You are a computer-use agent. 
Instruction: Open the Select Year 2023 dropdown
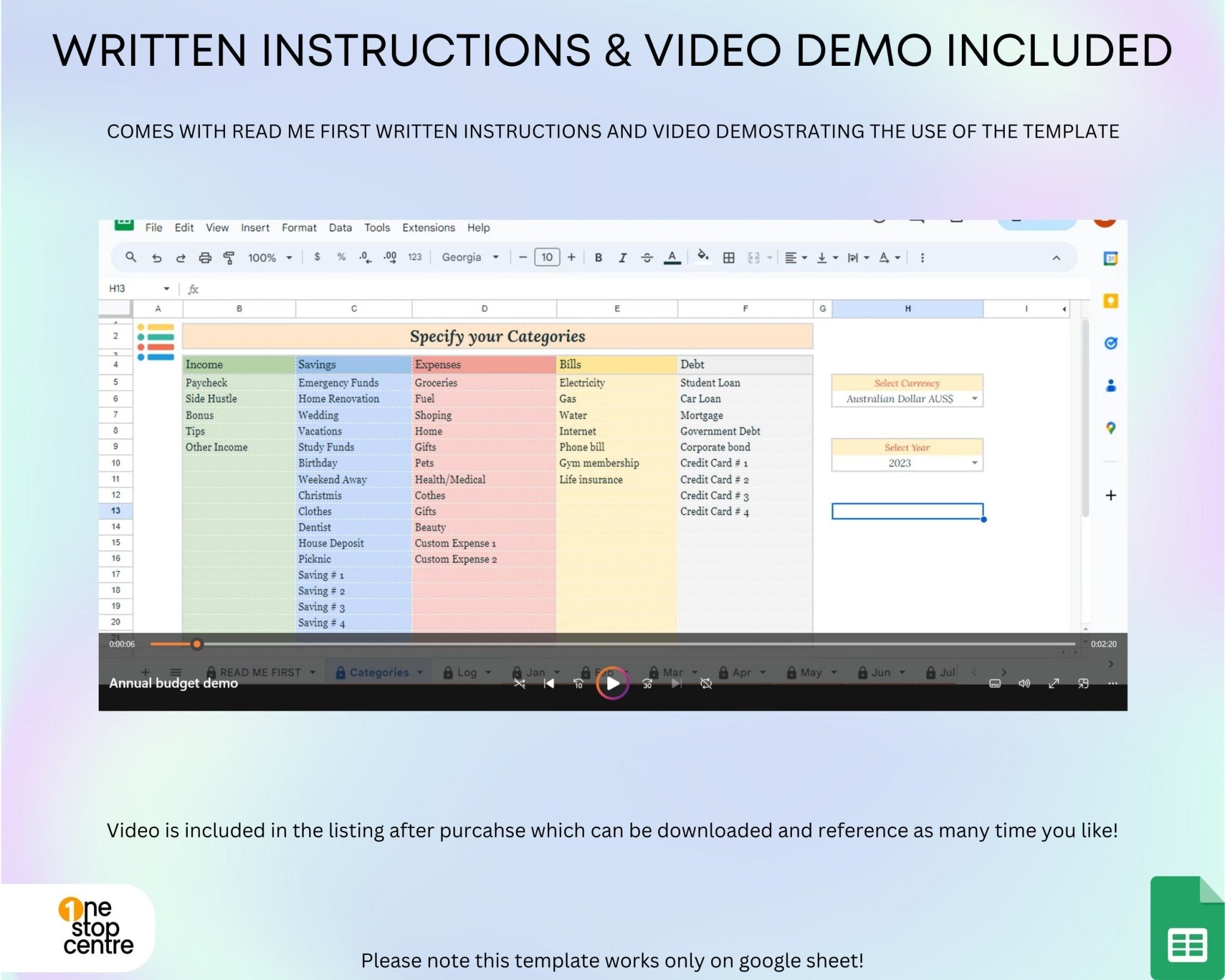click(976, 462)
